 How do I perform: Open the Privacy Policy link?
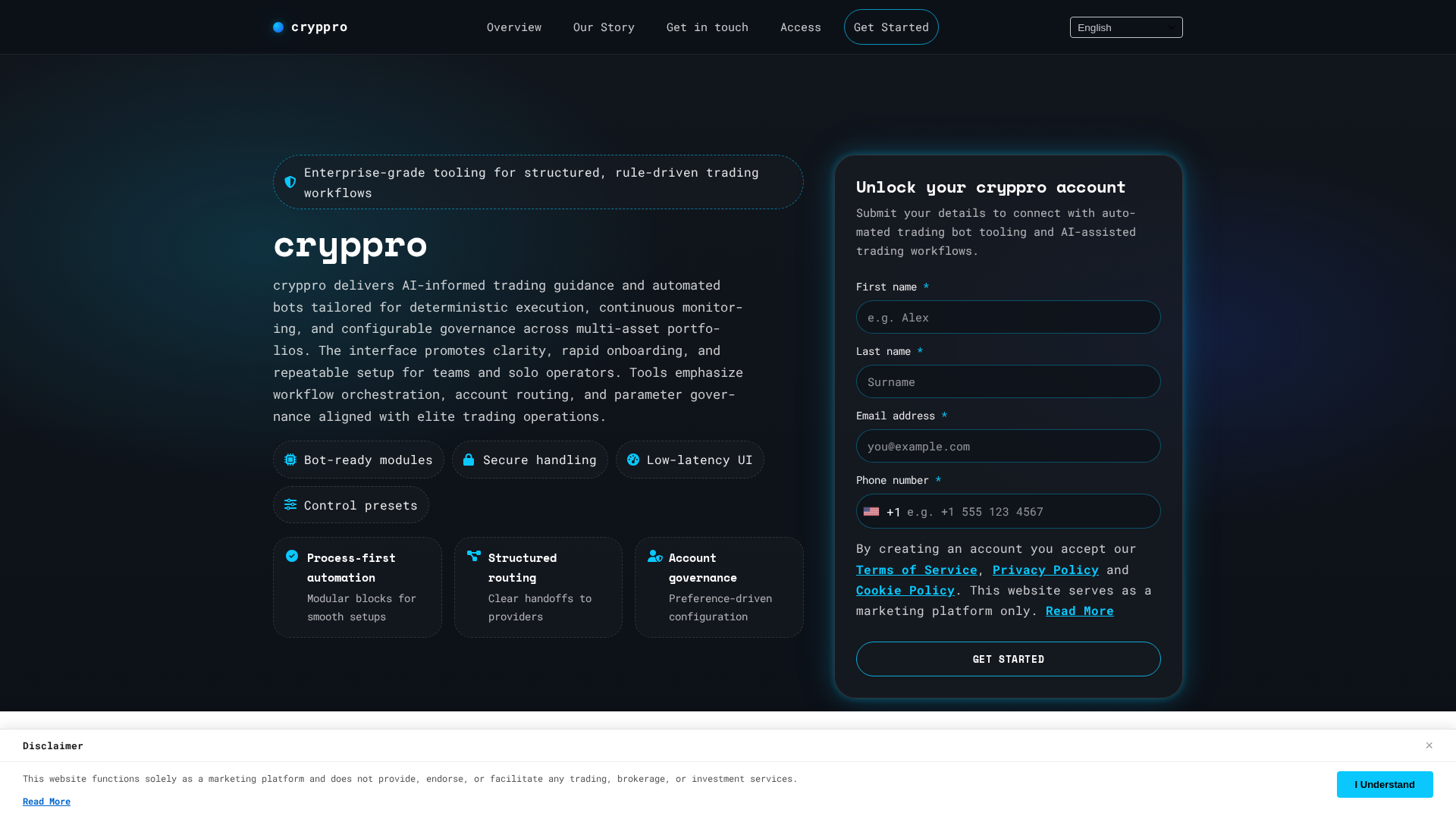point(1045,570)
